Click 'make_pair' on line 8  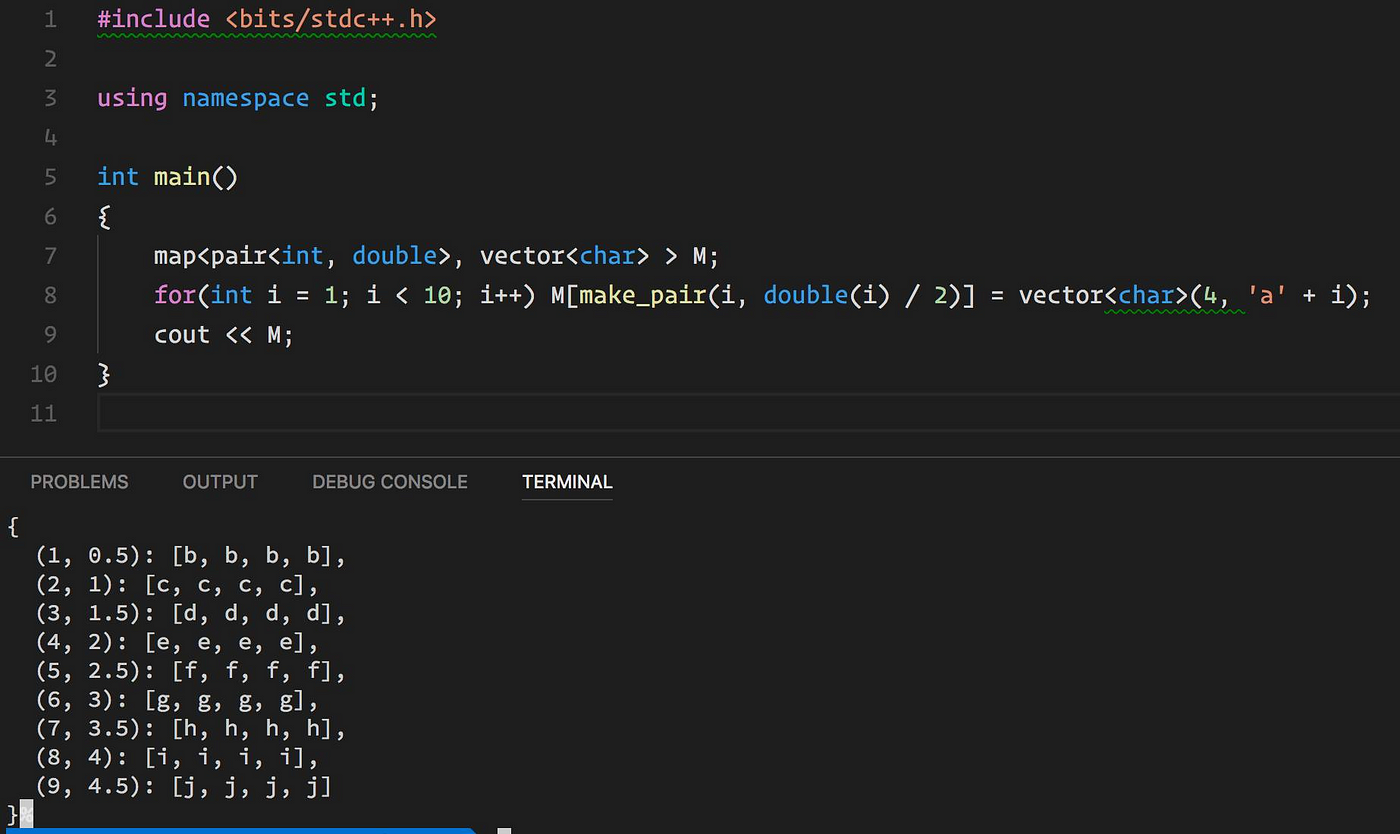tap(642, 295)
